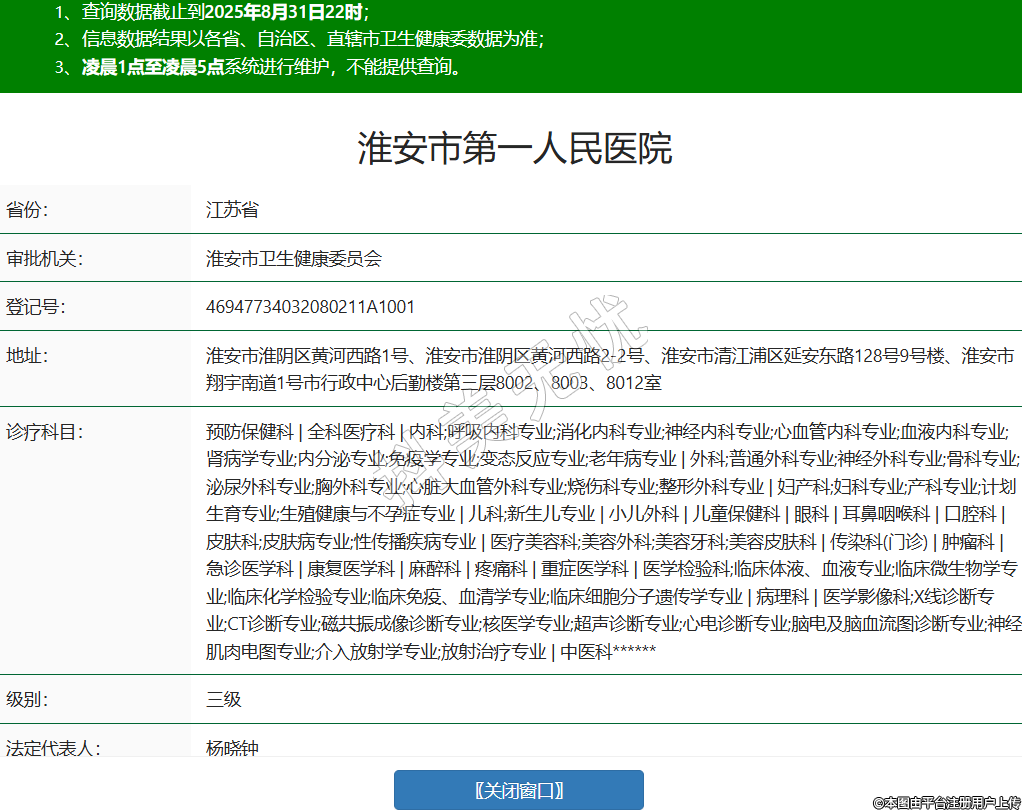Screen dimensions: 1022x810
Task: Select the 审批机关 field label
Action: click(x=45, y=259)
